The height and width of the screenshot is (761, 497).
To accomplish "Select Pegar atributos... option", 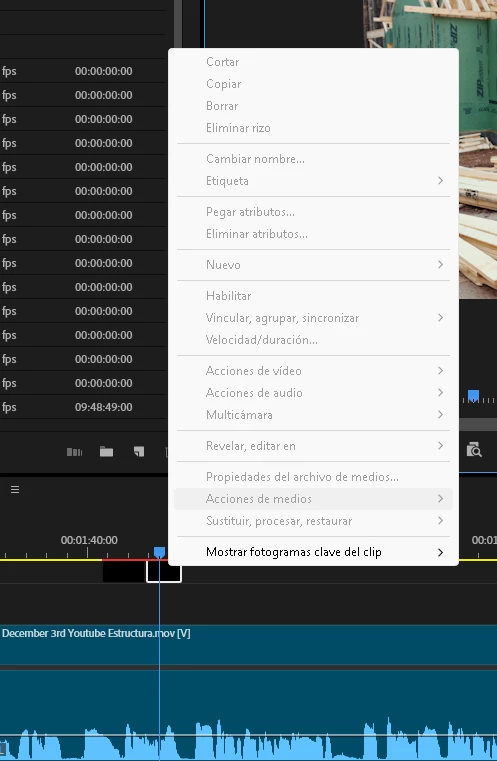I will [x=313, y=212].
